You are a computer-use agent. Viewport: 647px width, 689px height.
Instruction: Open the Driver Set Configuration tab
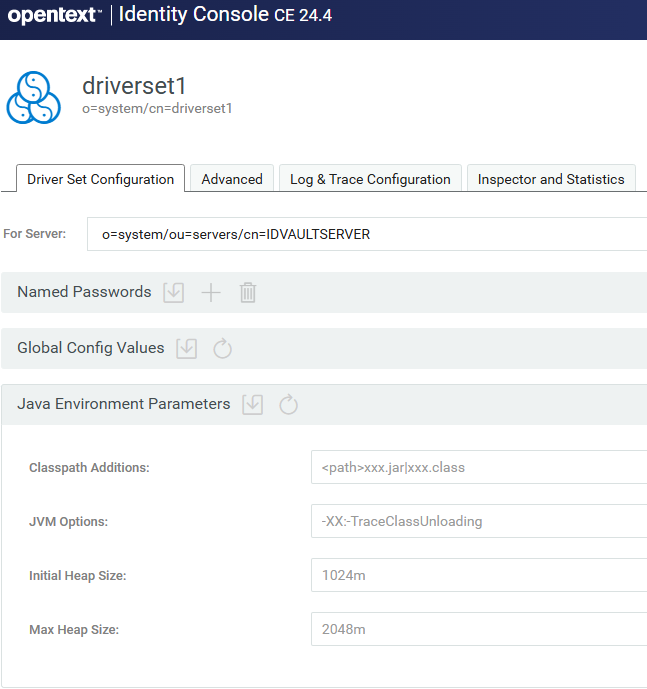pos(101,179)
